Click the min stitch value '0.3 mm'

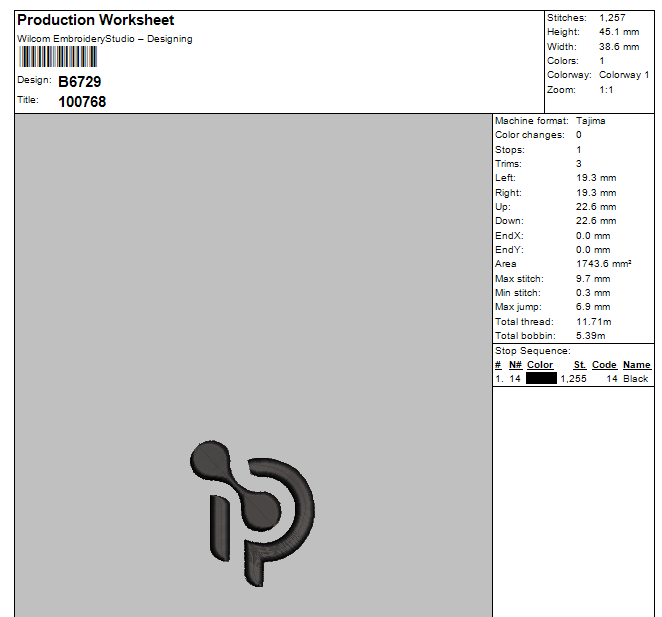pos(593,293)
